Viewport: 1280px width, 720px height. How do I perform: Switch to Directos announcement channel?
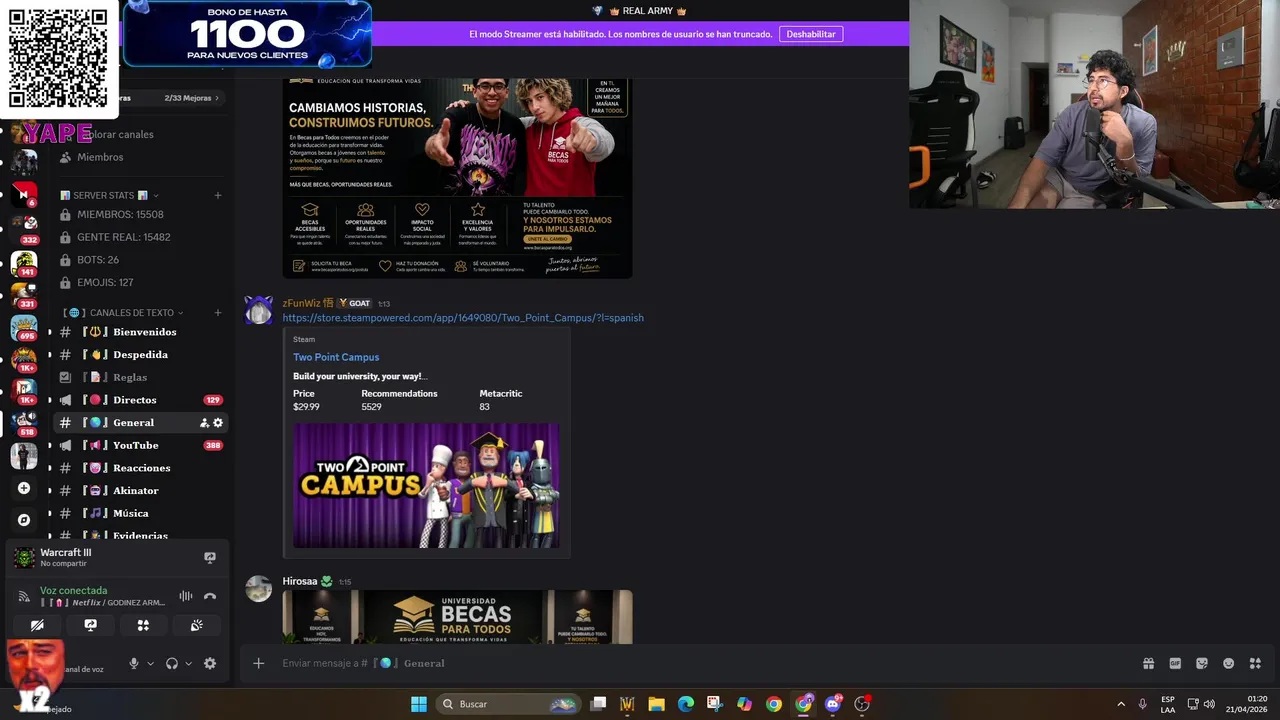click(x=140, y=400)
